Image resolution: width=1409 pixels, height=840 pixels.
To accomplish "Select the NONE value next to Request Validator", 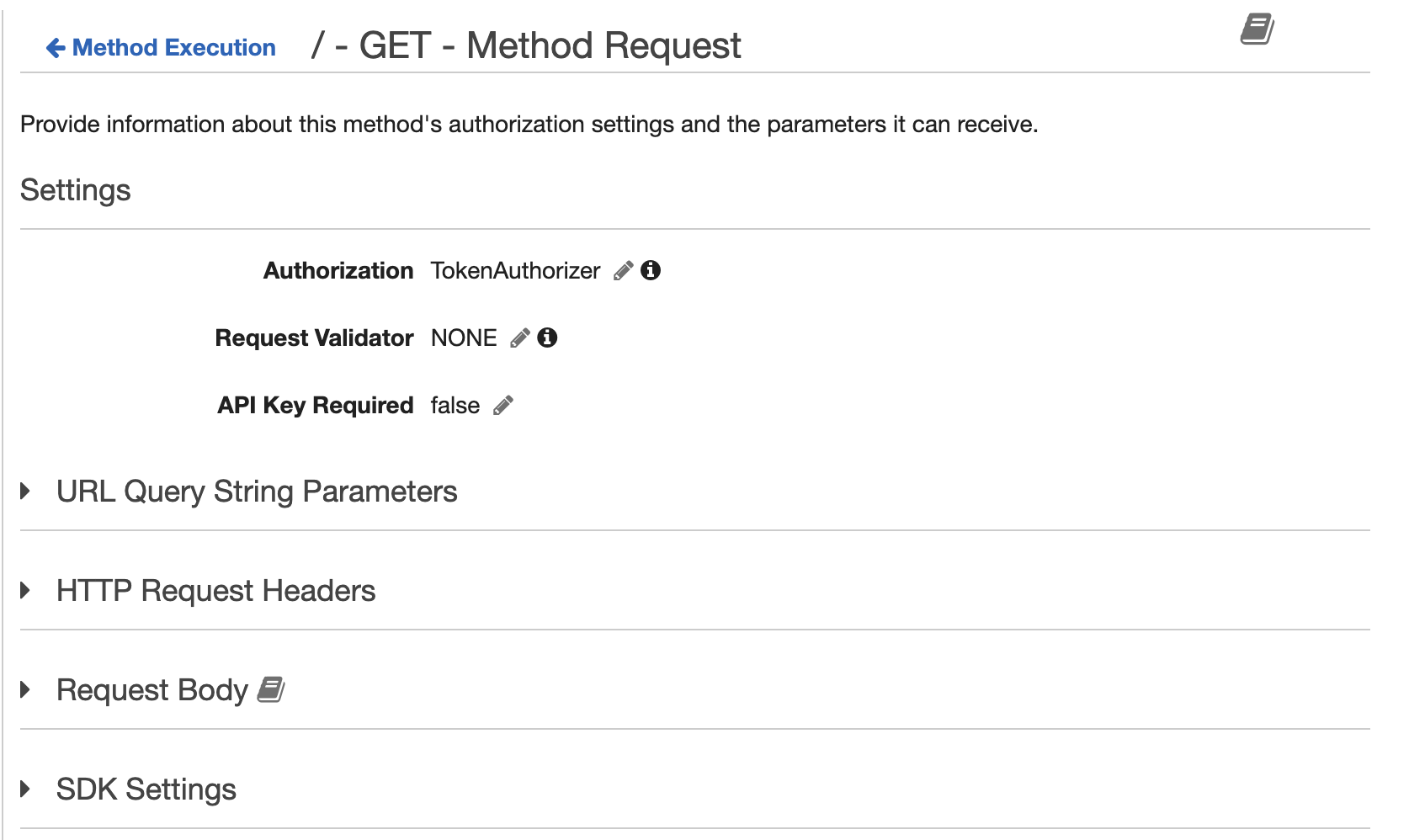I will point(463,338).
